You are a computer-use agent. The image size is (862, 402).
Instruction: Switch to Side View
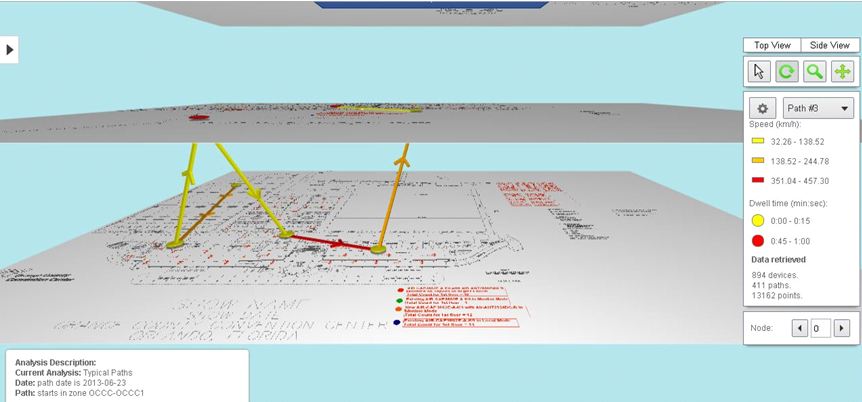[828, 45]
